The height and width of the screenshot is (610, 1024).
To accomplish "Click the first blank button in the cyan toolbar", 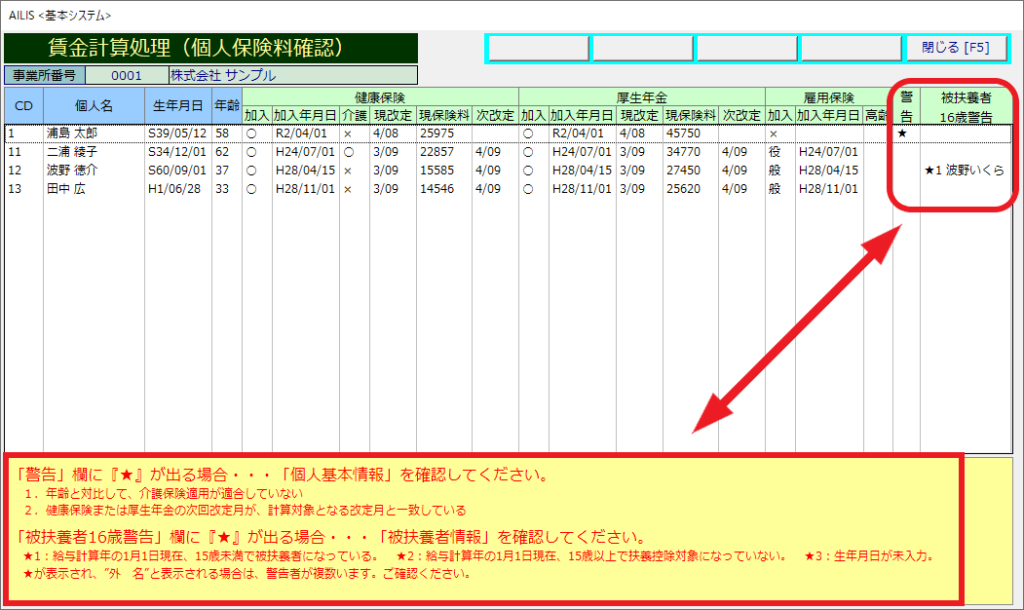I will (539, 48).
